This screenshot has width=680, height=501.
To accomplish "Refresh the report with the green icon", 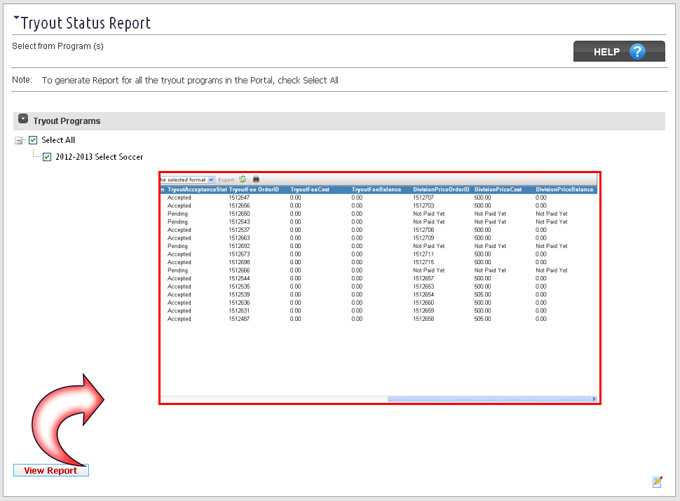I will coord(242,179).
